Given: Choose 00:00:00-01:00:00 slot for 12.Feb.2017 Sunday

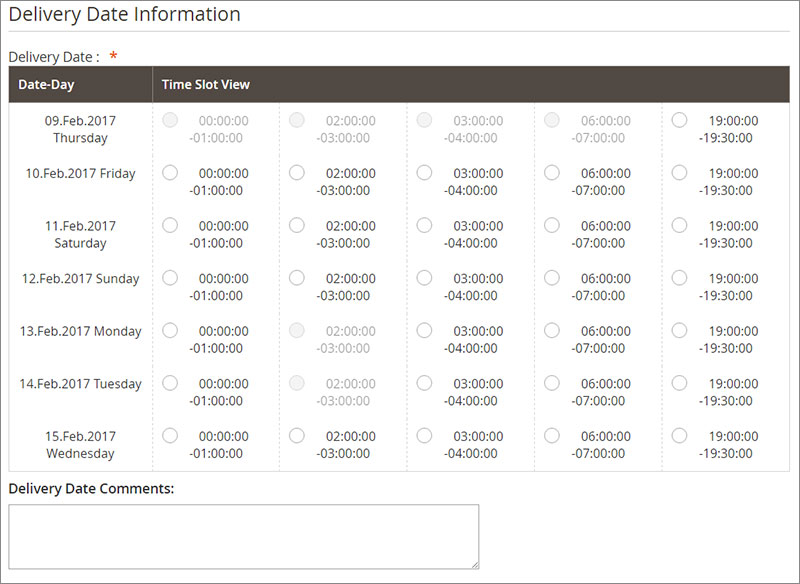Looking at the screenshot, I should click(170, 278).
